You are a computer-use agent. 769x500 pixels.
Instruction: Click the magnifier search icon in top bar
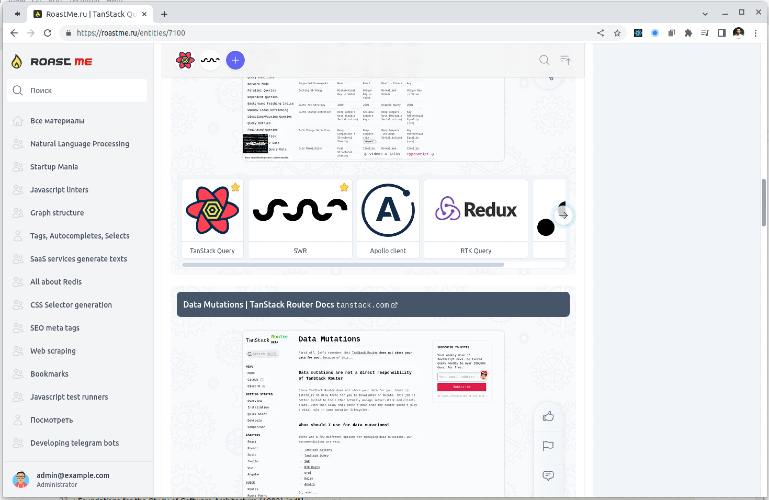pos(544,60)
